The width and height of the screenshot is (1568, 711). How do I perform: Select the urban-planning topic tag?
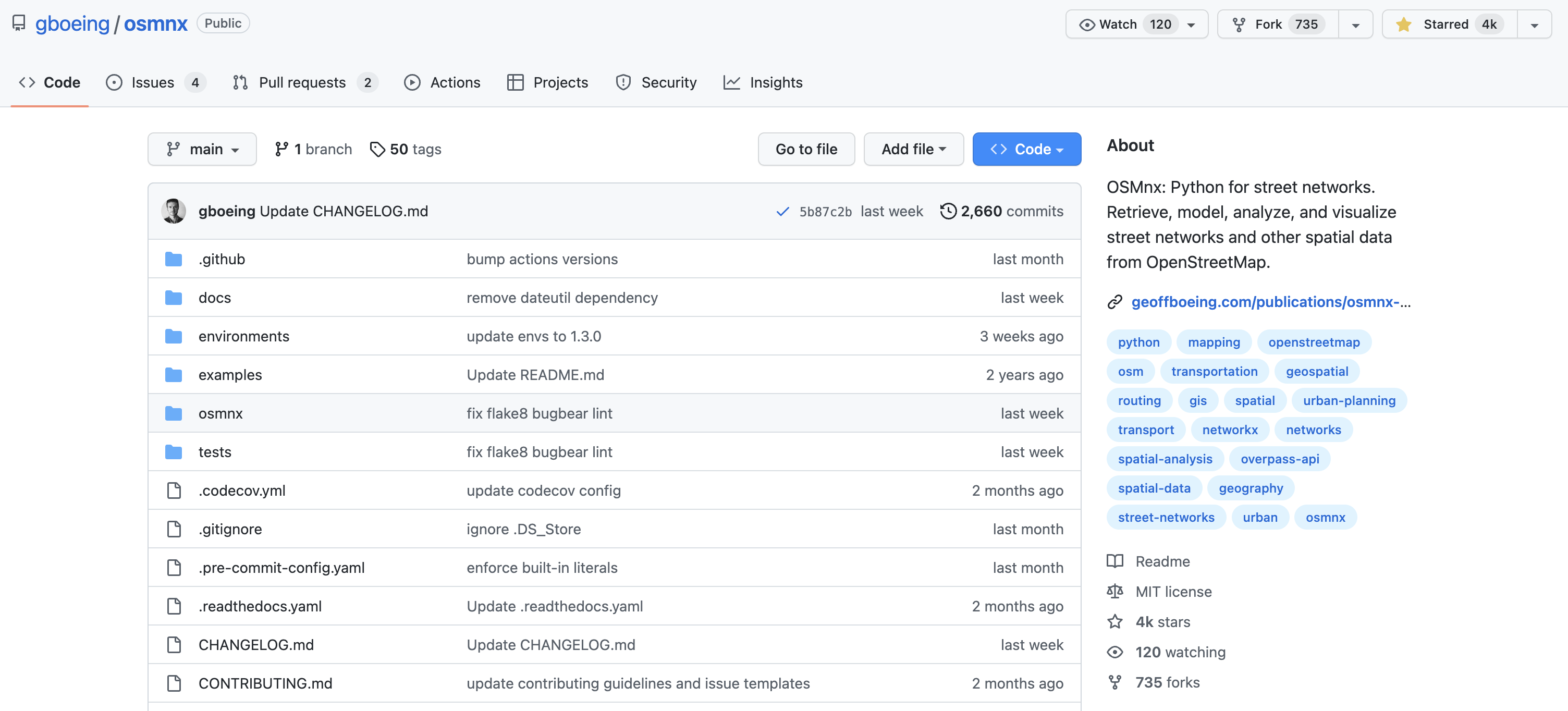pyautogui.click(x=1349, y=400)
